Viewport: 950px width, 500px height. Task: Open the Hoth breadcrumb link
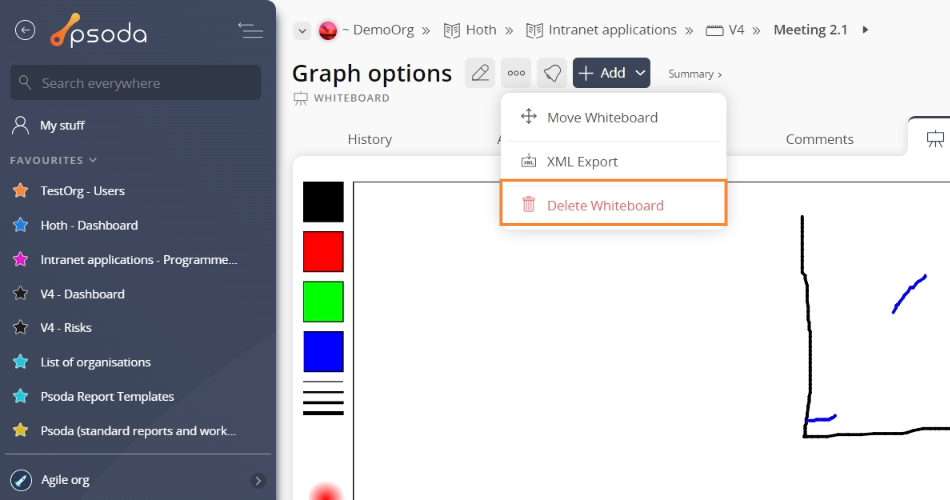pyautogui.click(x=481, y=30)
